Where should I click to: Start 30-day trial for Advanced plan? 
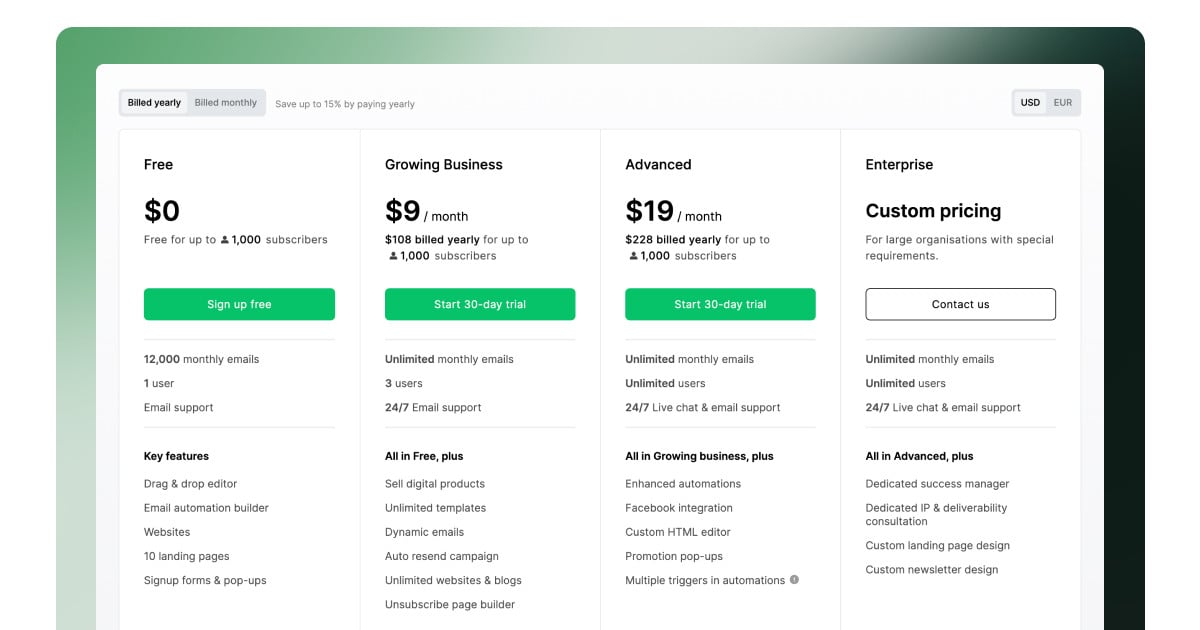[x=720, y=304]
